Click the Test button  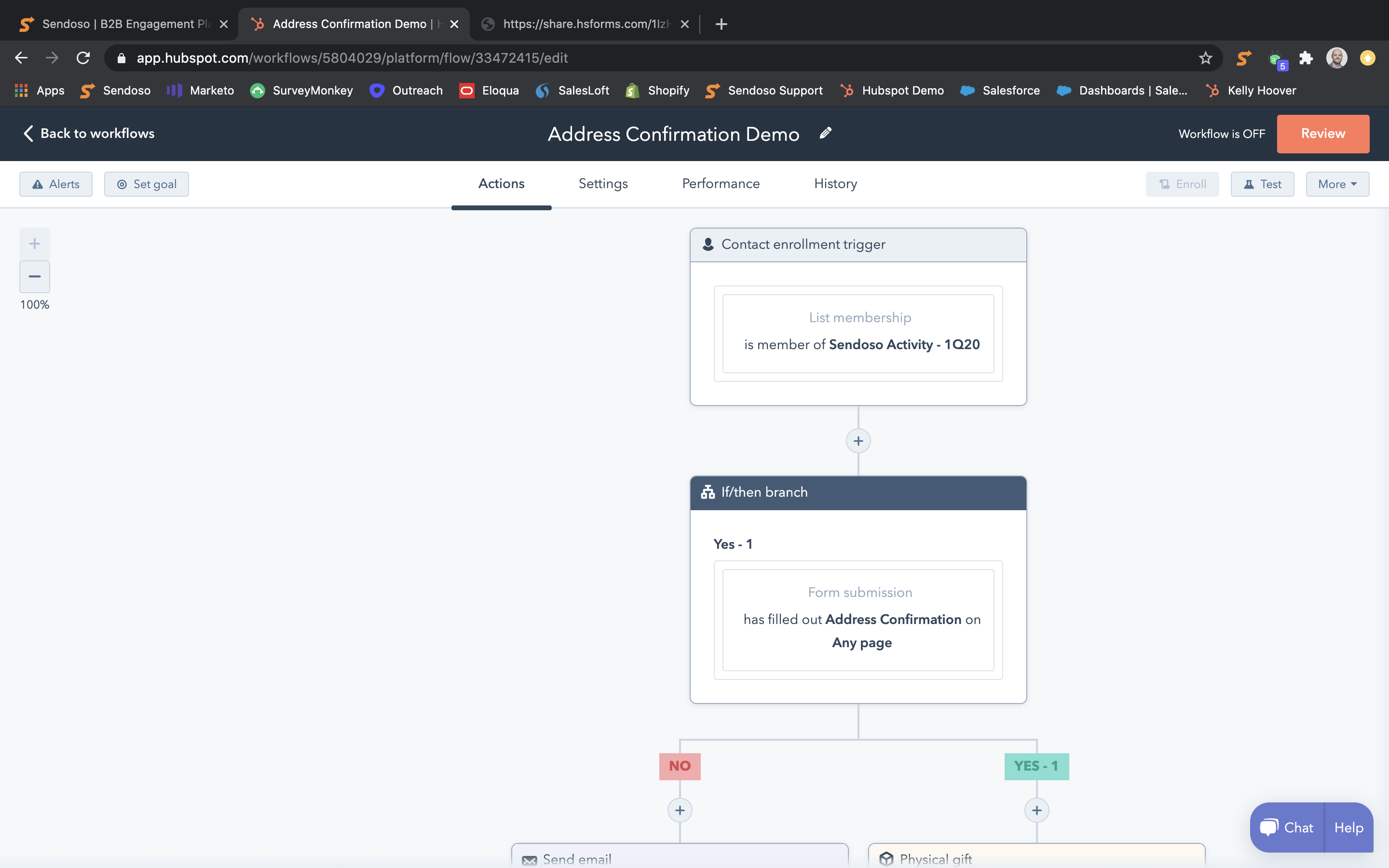(x=1262, y=184)
